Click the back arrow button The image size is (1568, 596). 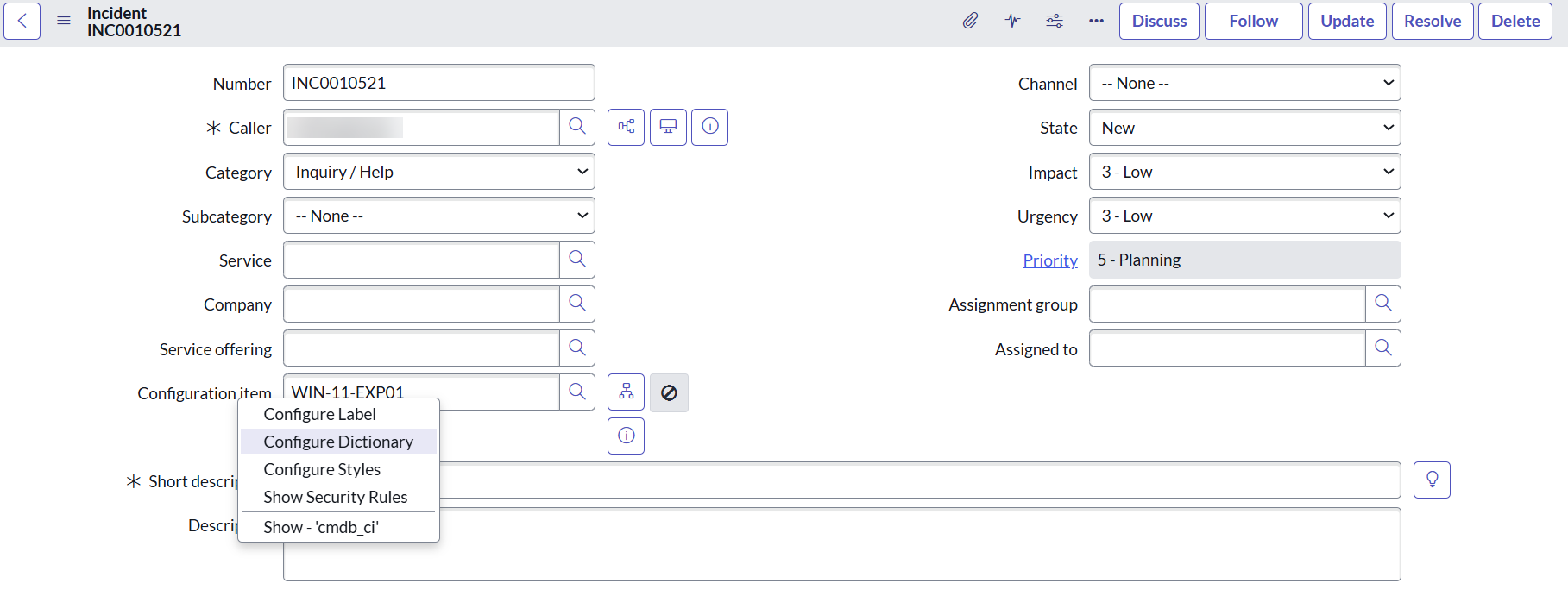(x=22, y=21)
